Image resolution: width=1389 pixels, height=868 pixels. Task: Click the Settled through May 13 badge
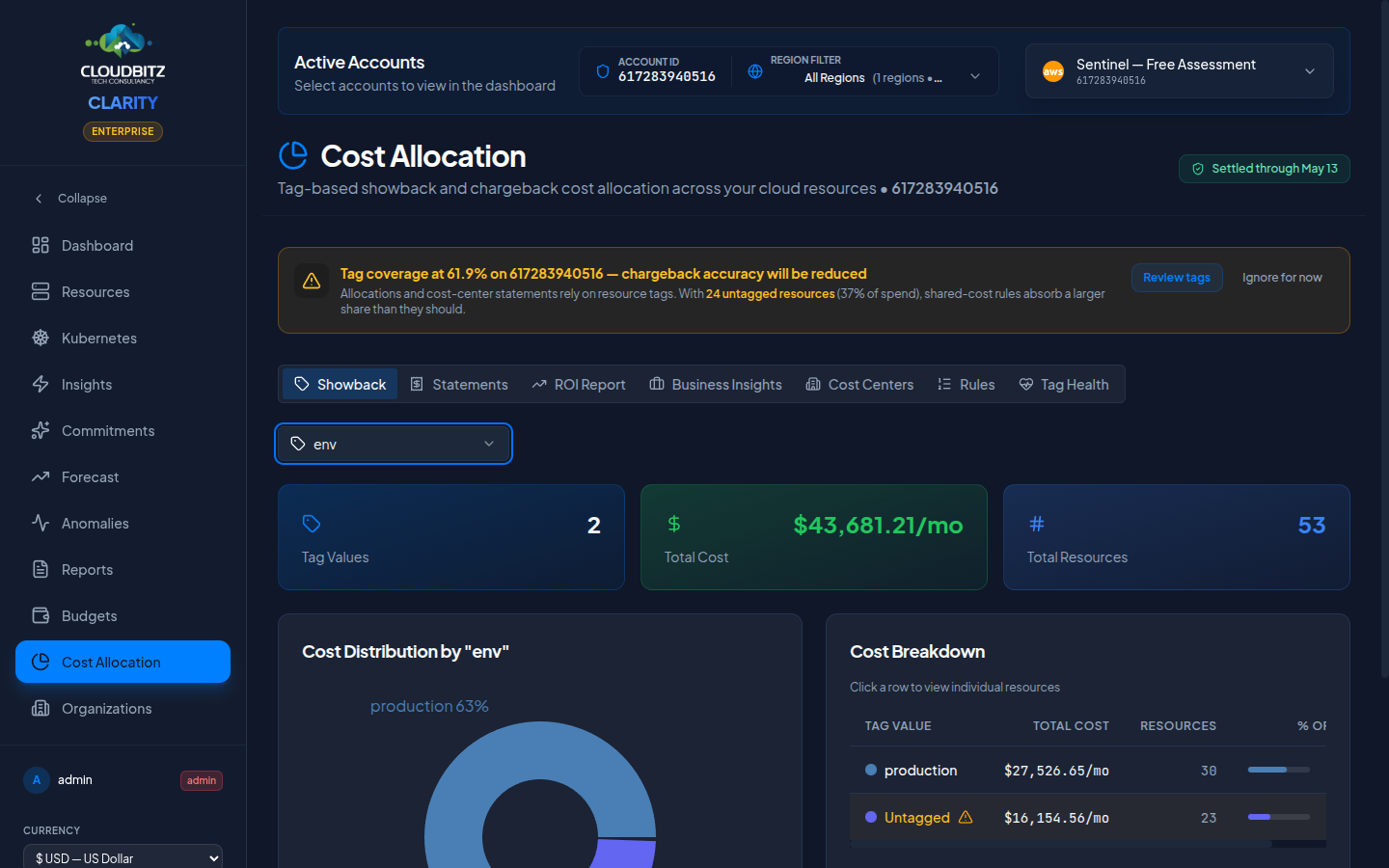tap(1264, 169)
